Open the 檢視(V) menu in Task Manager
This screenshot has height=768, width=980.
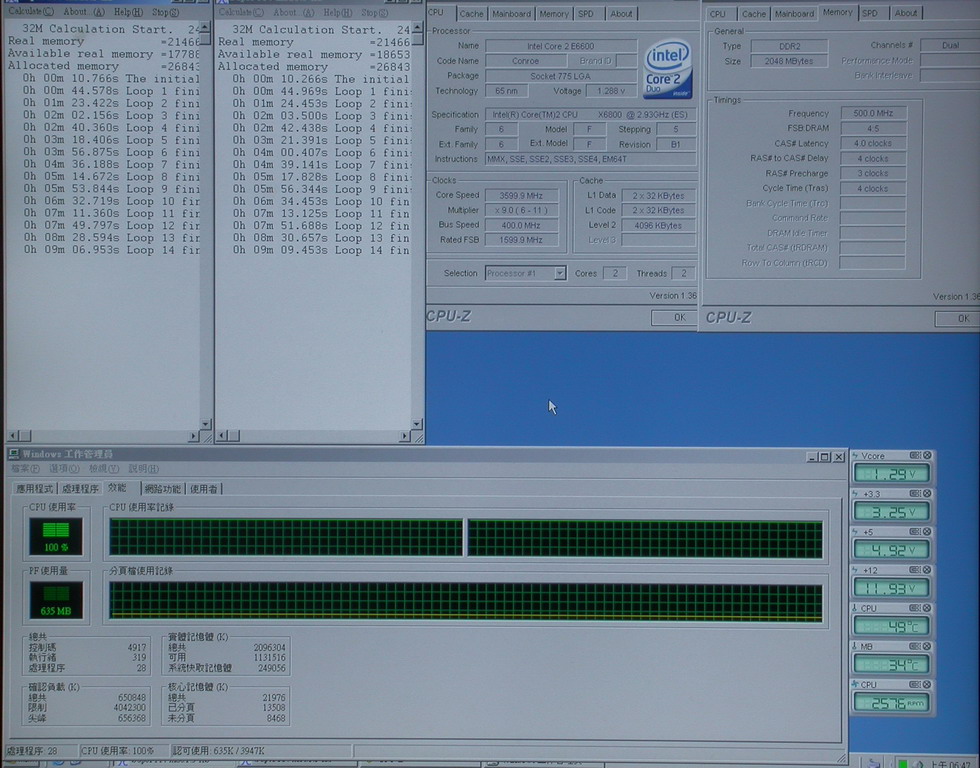coord(104,469)
